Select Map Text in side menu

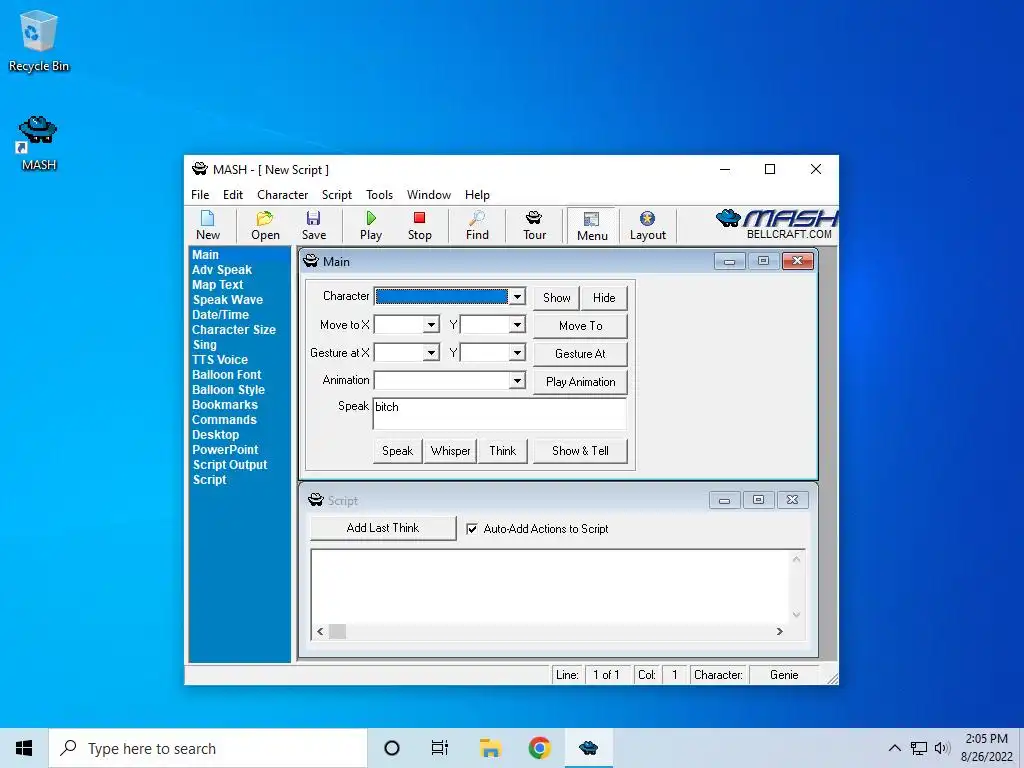click(x=217, y=285)
